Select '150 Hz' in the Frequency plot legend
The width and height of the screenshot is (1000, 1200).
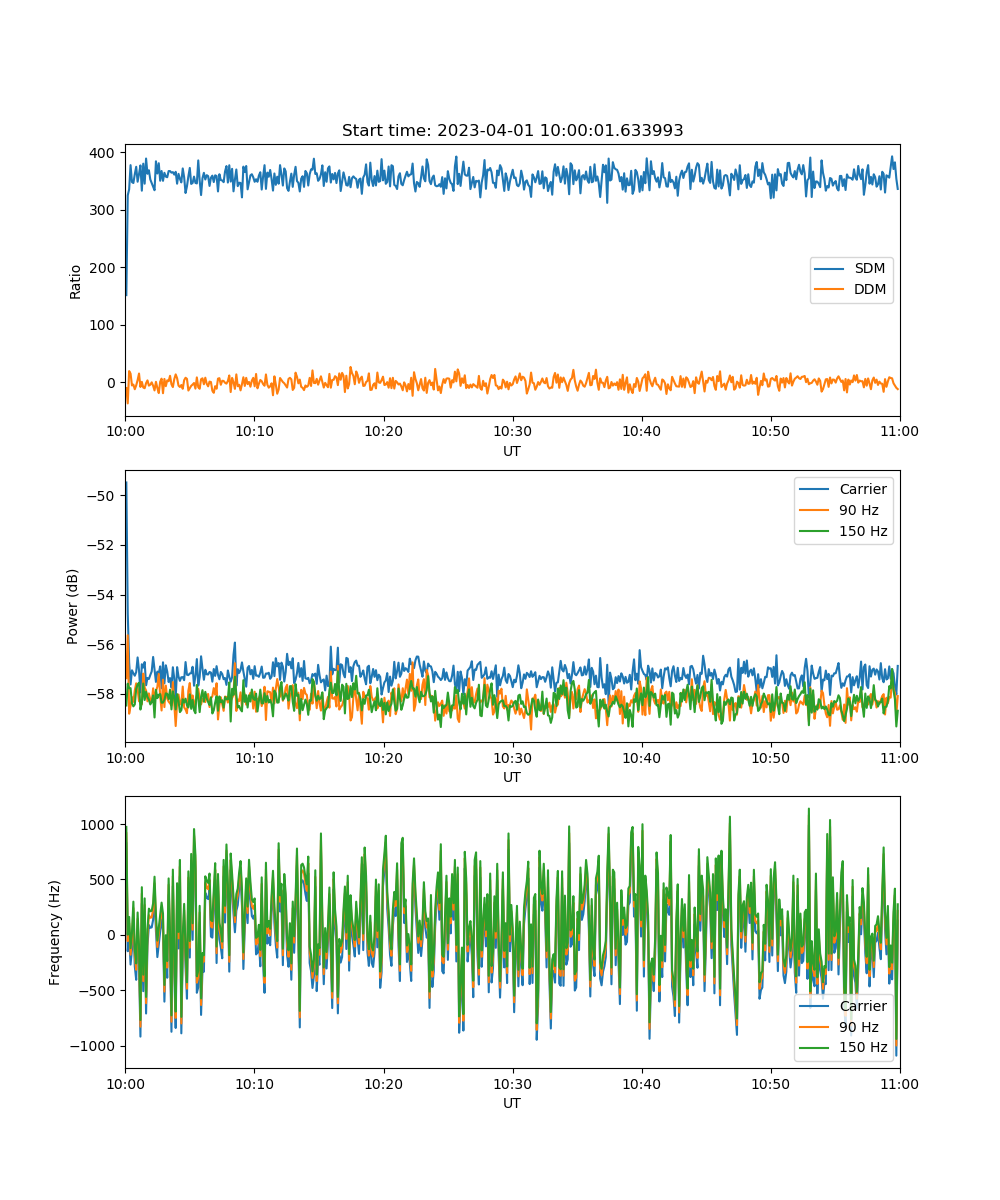(863, 1048)
